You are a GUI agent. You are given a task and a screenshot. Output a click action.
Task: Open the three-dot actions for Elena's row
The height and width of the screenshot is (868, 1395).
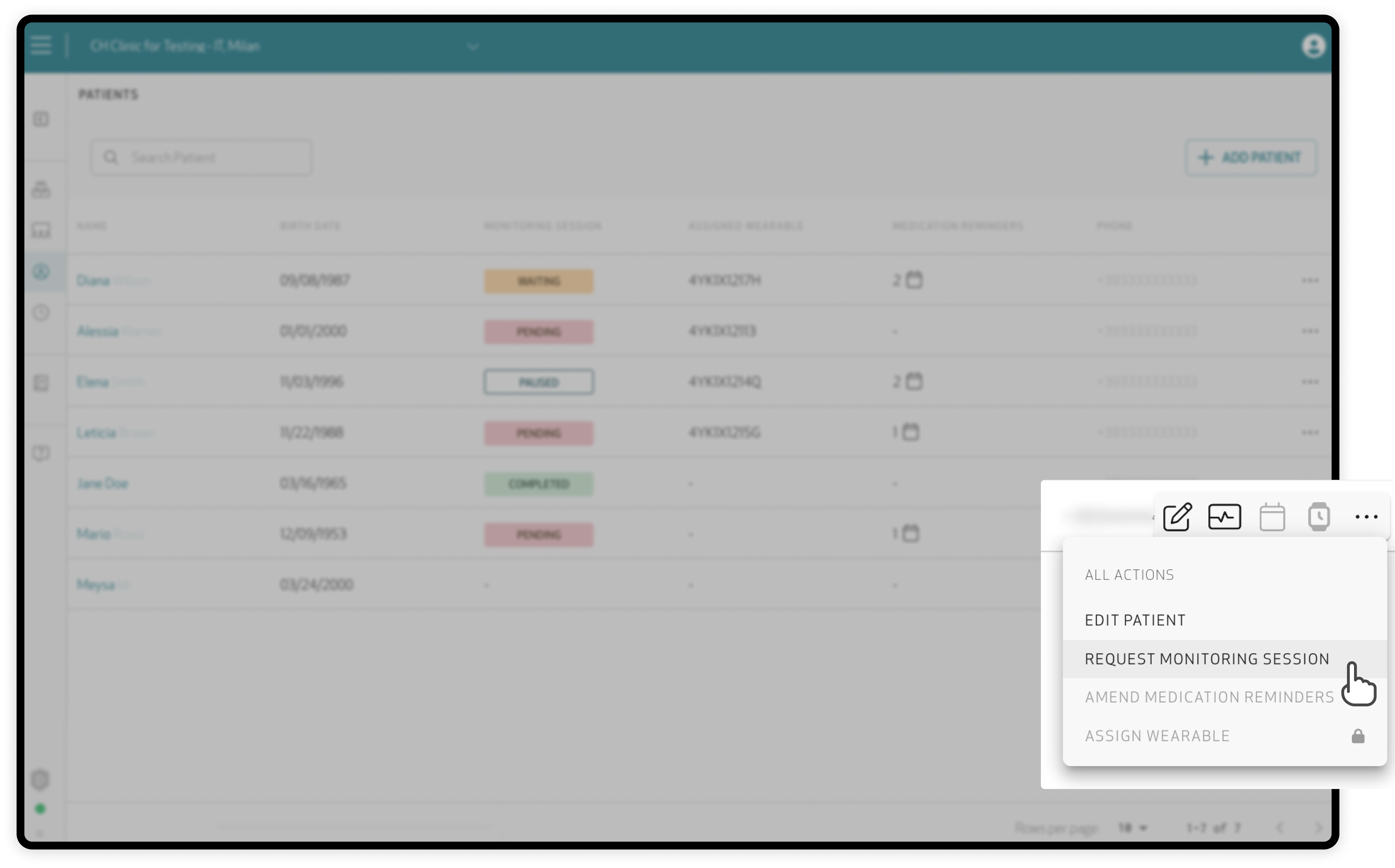[1310, 382]
